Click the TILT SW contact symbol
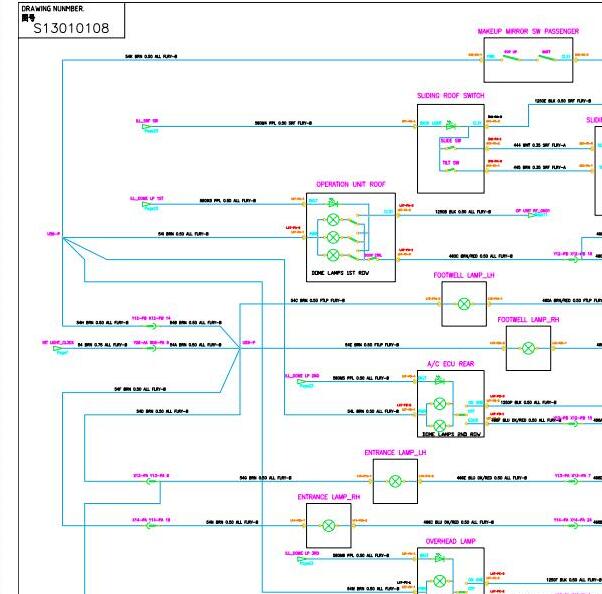 [449, 169]
